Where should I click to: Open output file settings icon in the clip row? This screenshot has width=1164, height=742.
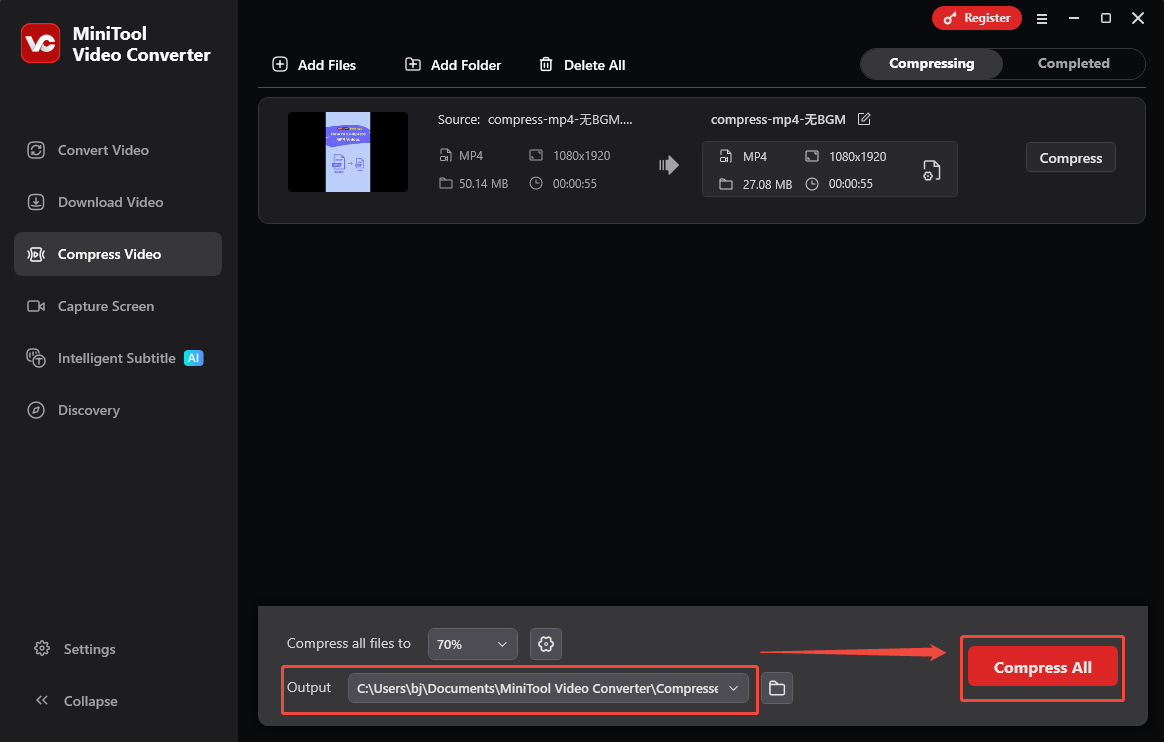click(931, 170)
